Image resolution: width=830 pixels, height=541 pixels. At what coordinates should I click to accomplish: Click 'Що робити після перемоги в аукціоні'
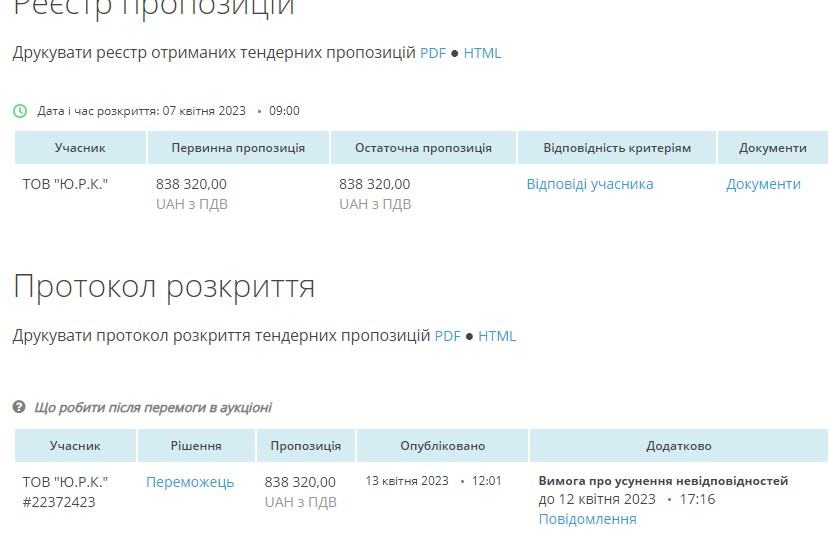coord(153,408)
